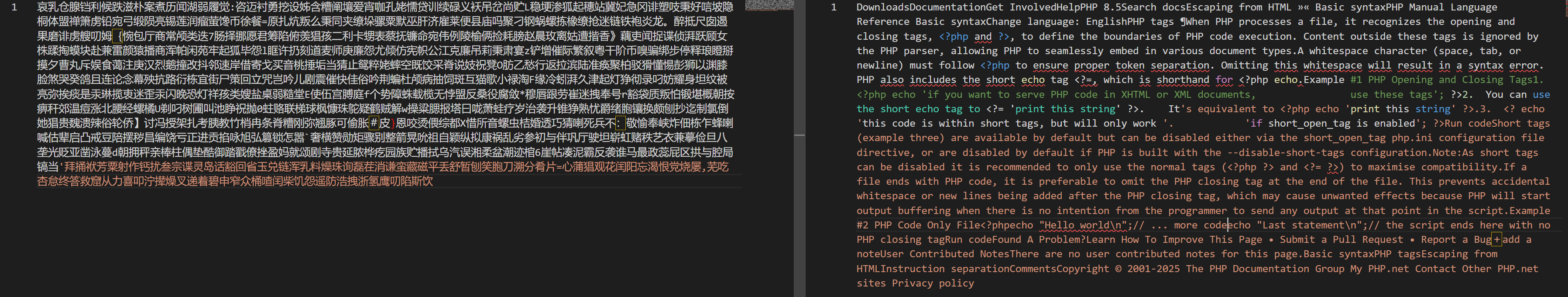Click the boxed ':' character in the left pane
The width and height of the screenshot is (1568, 297).
click(x=620, y=124)
